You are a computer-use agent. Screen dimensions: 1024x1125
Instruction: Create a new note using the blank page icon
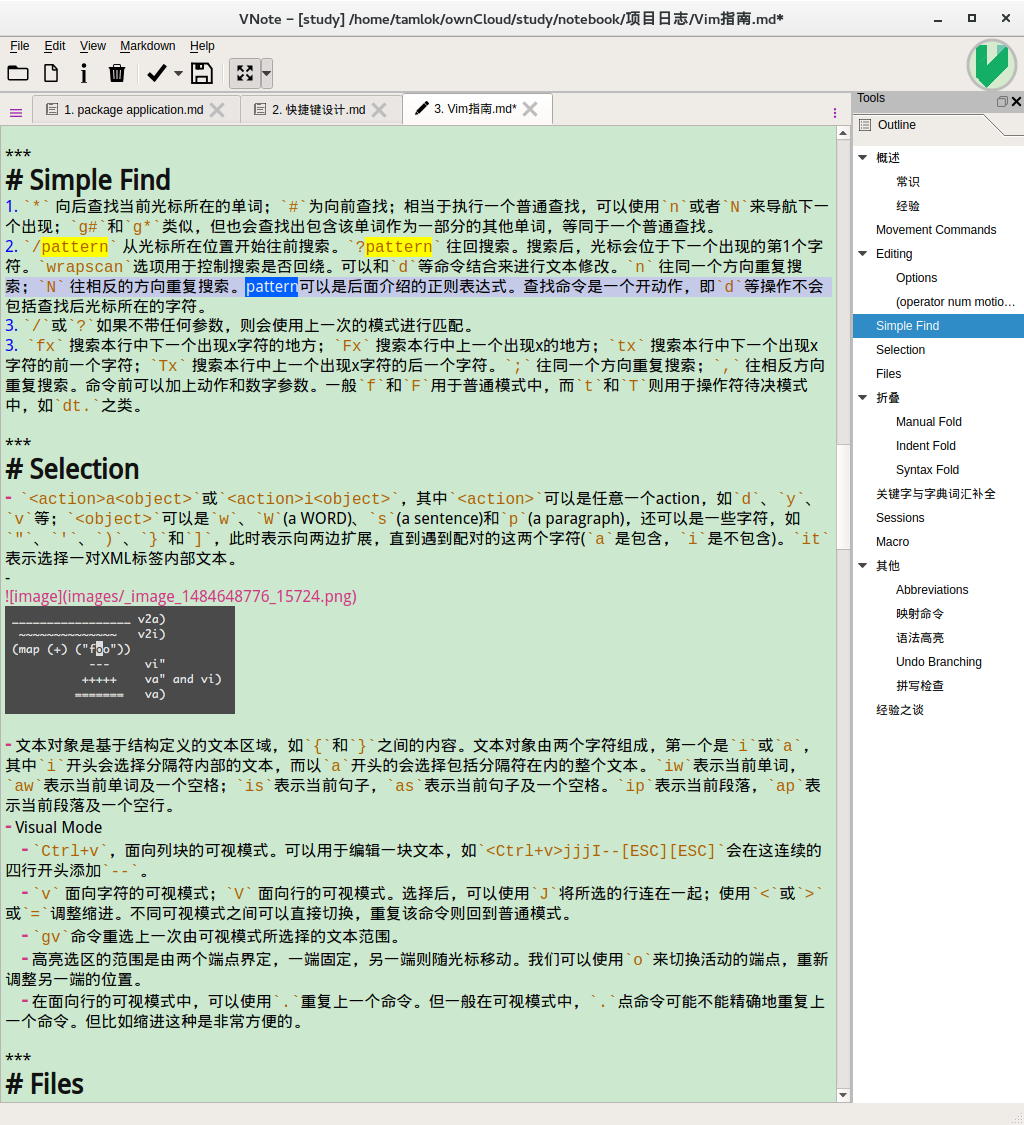click(50, 72)
